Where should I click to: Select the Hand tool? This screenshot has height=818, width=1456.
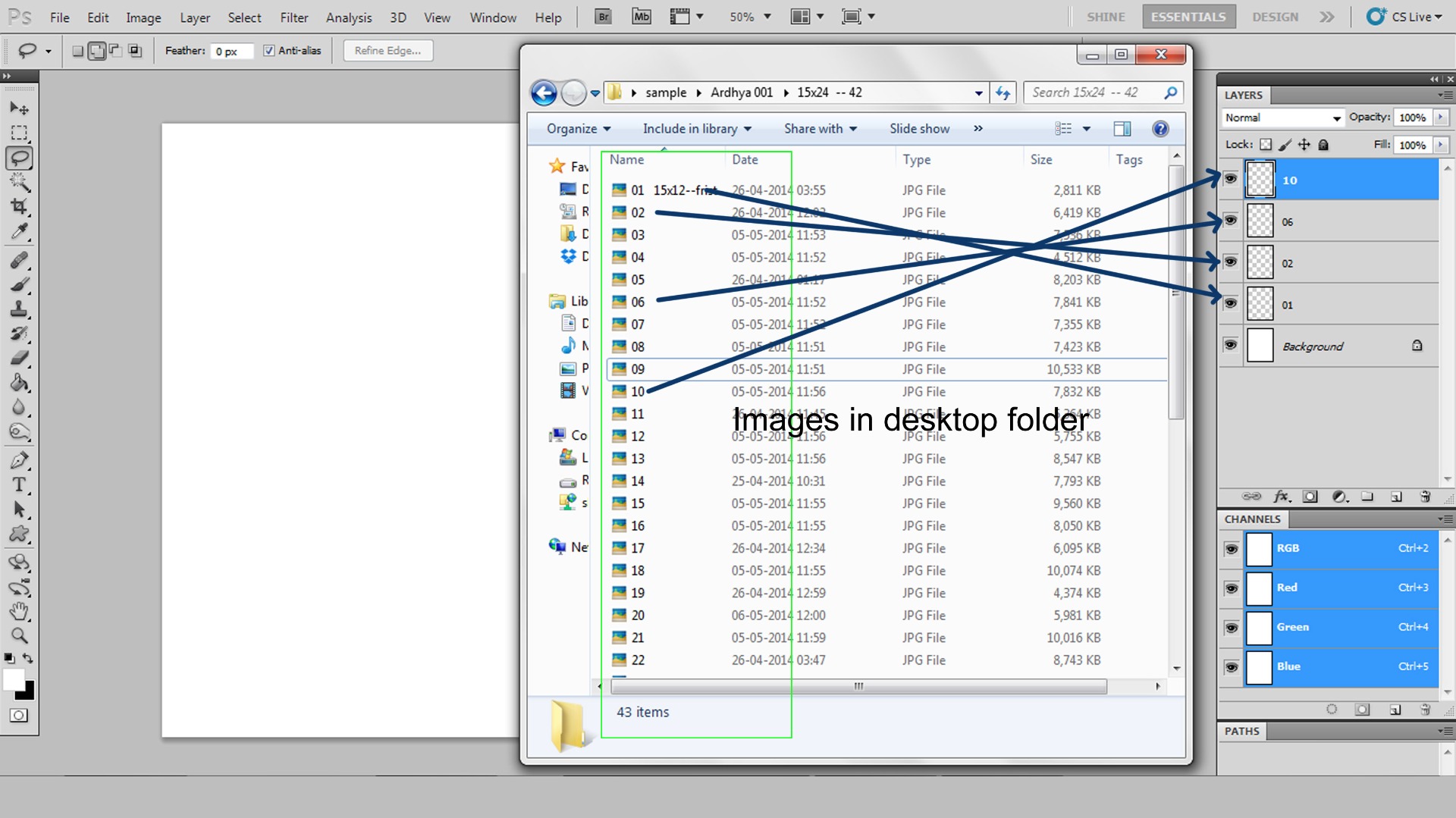19,611
